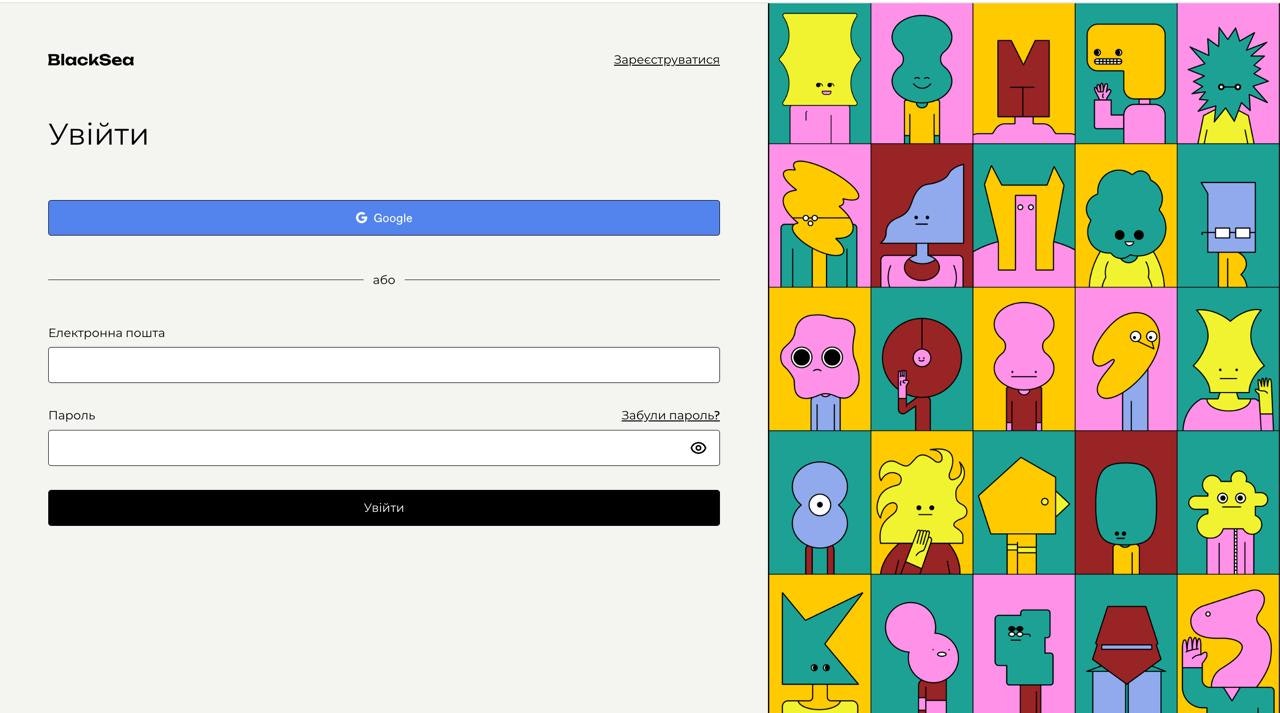Click the або divider text
The image size is (1280, 713).
[384, 280]
